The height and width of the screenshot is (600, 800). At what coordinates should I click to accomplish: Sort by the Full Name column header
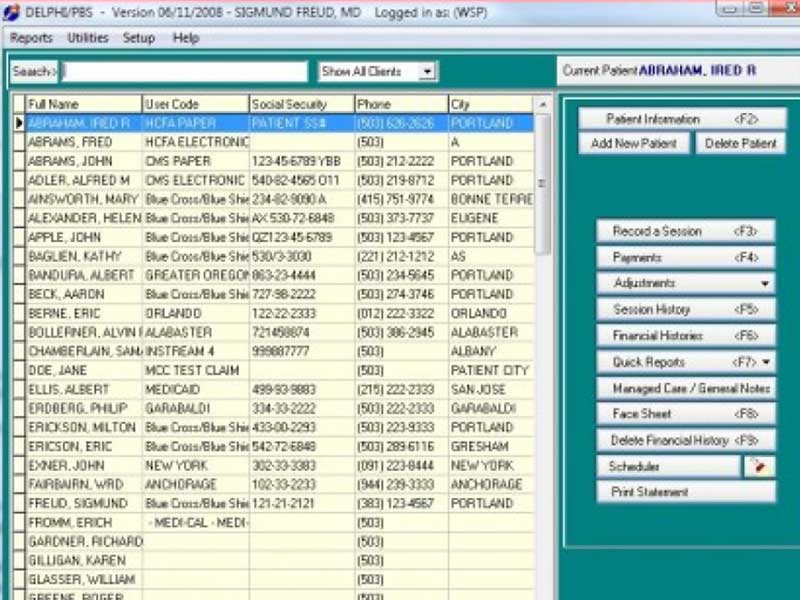[83, 104]
